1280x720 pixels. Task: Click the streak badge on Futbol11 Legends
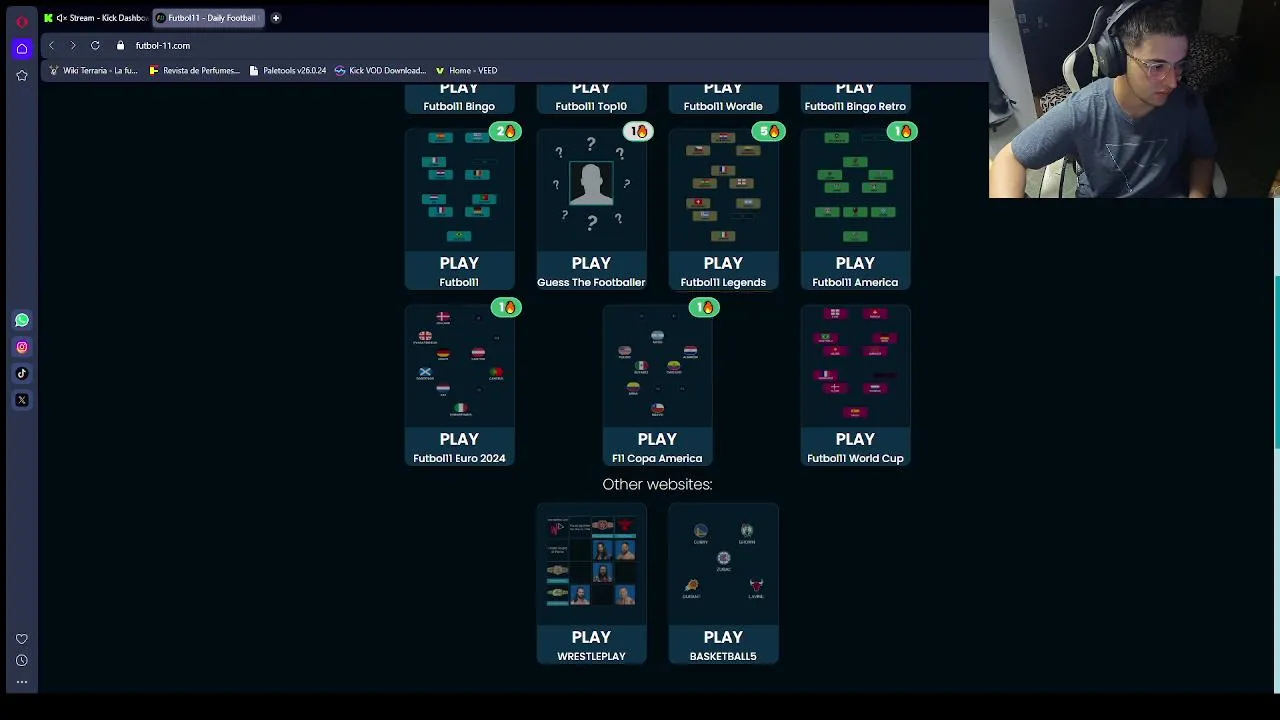pos(770,131)
